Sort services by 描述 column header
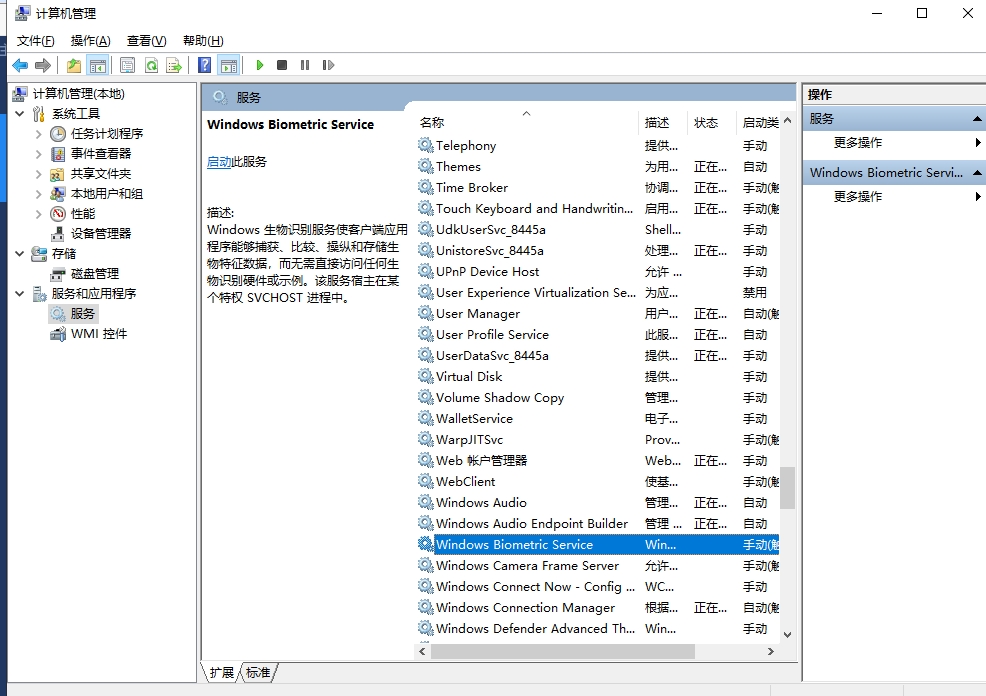The image size is (986, 696). pyautogui.click(x=663, y=123)
